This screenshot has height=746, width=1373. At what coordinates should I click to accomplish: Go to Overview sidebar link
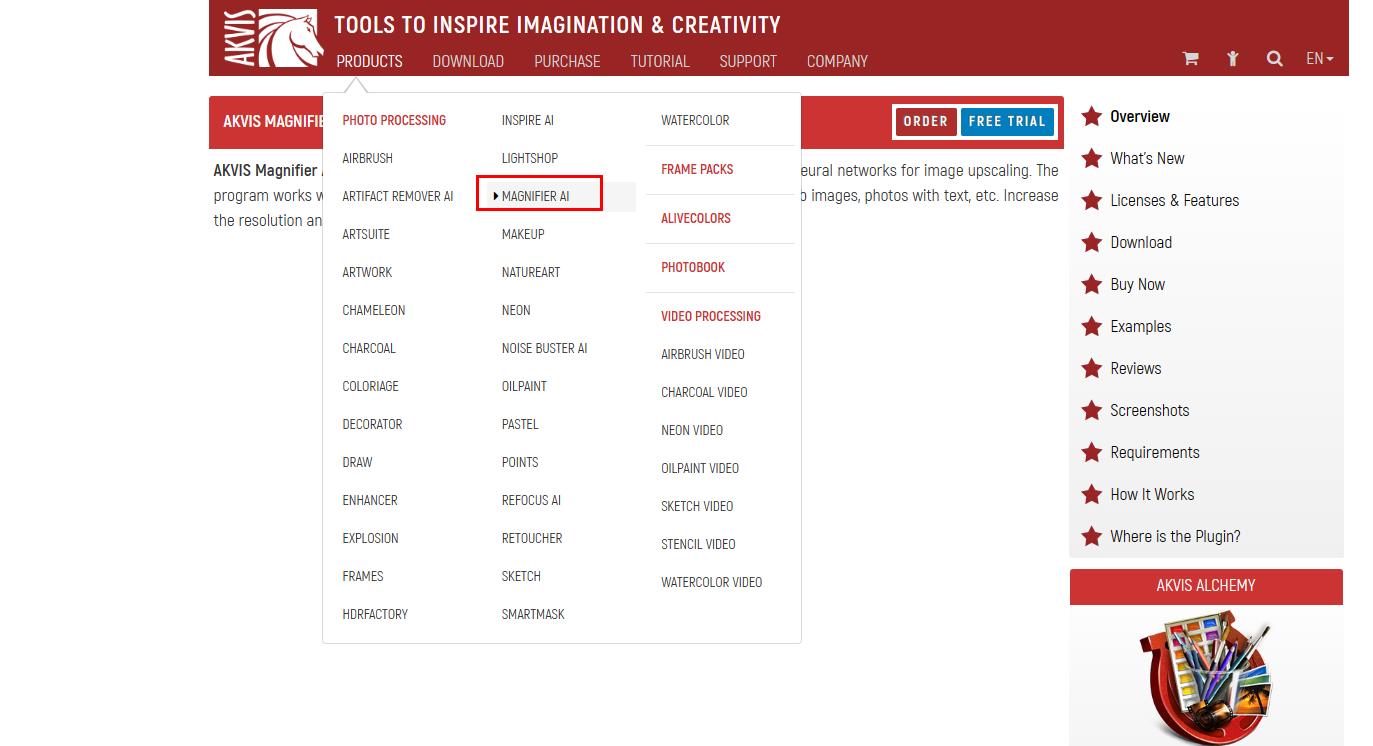(1140, 116)
